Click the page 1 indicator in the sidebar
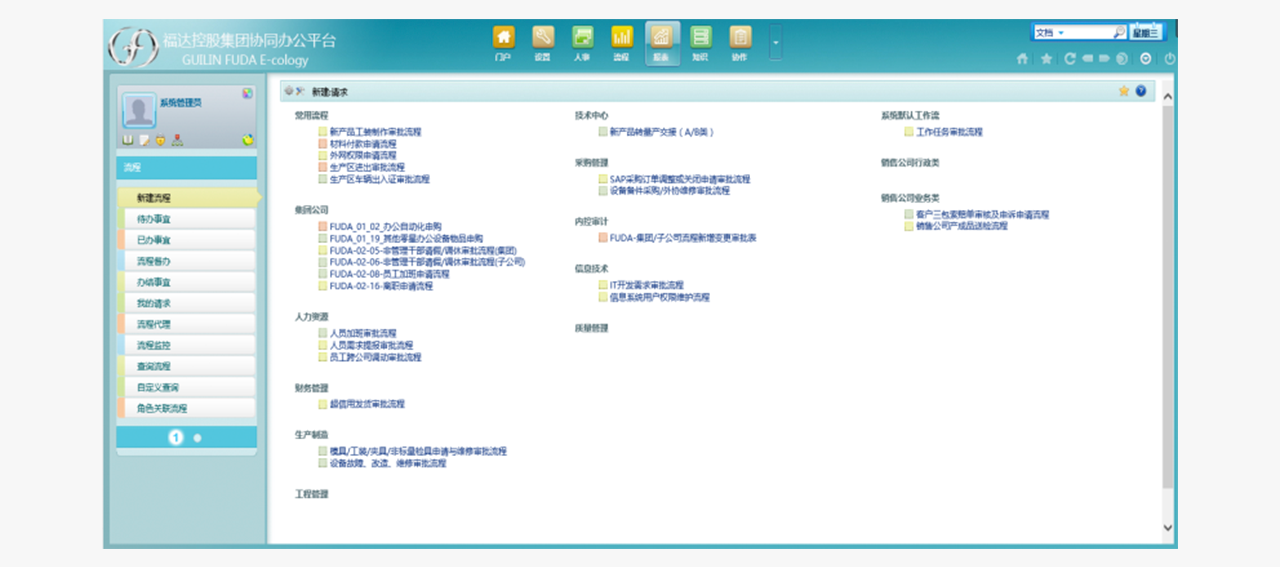This screenshot has width=1280, height=567. pyautogui.click(x=175, y=438)
